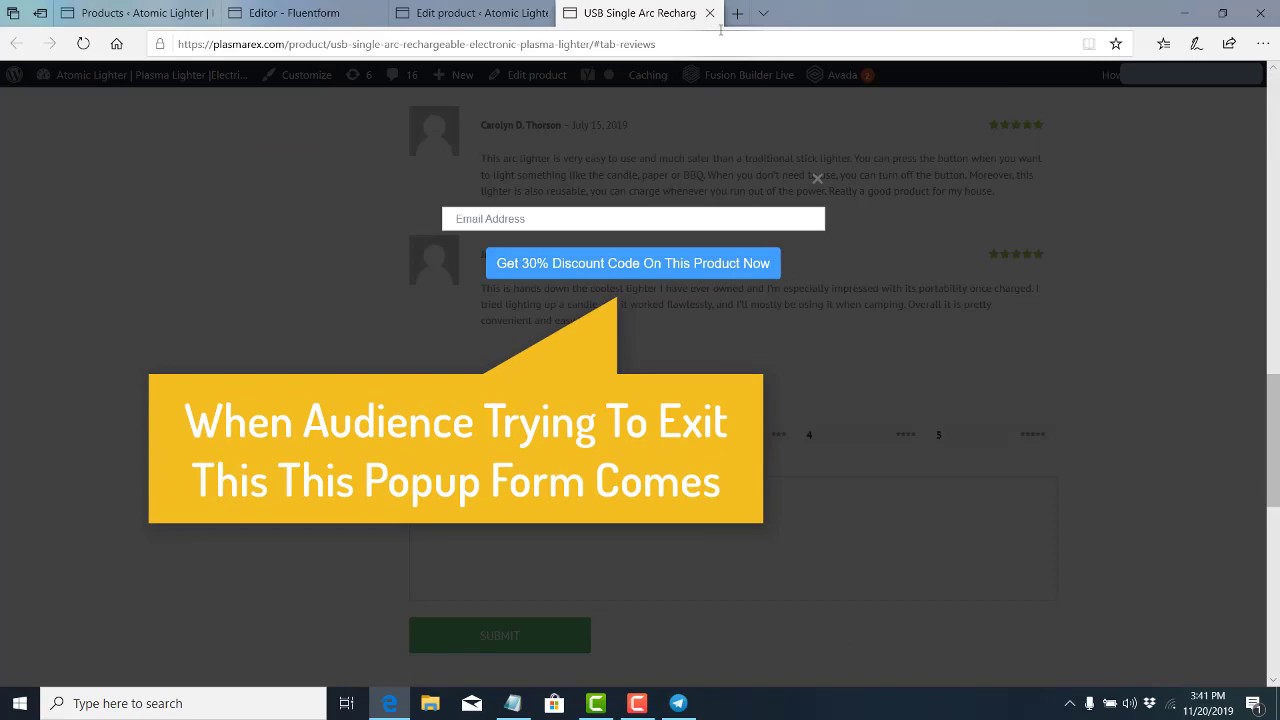The width and height of the screenshot is (1280, 720).
Task: Click Caching in the admin bar
Action: tap(647, 75)
